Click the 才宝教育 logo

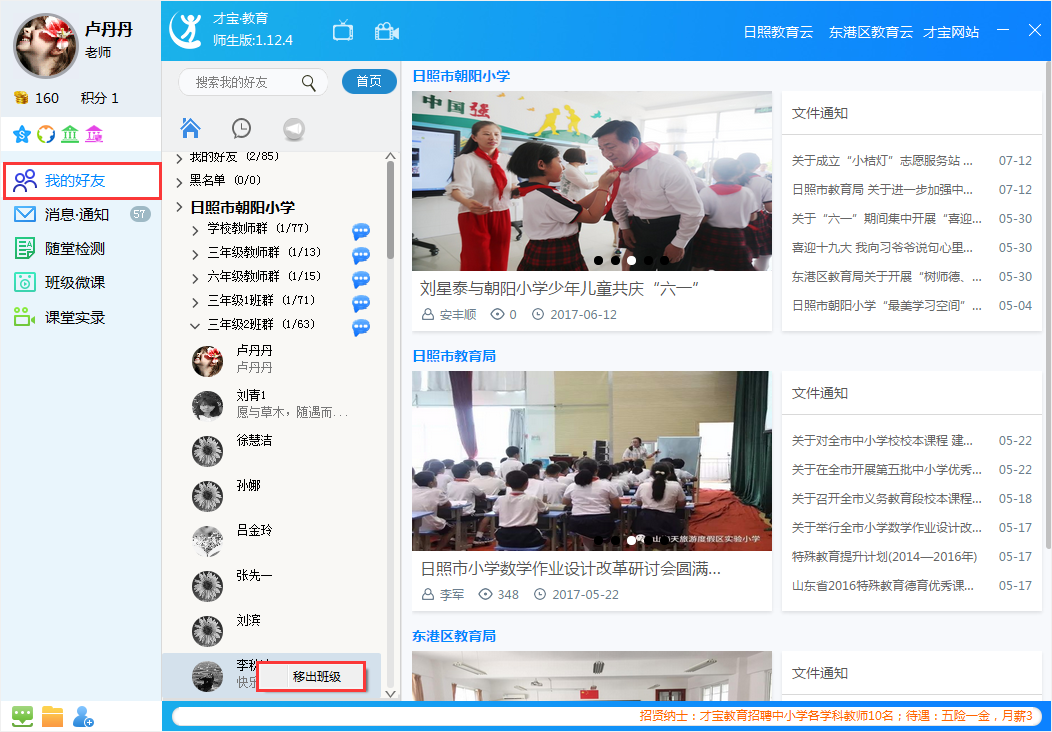(186, 30)
